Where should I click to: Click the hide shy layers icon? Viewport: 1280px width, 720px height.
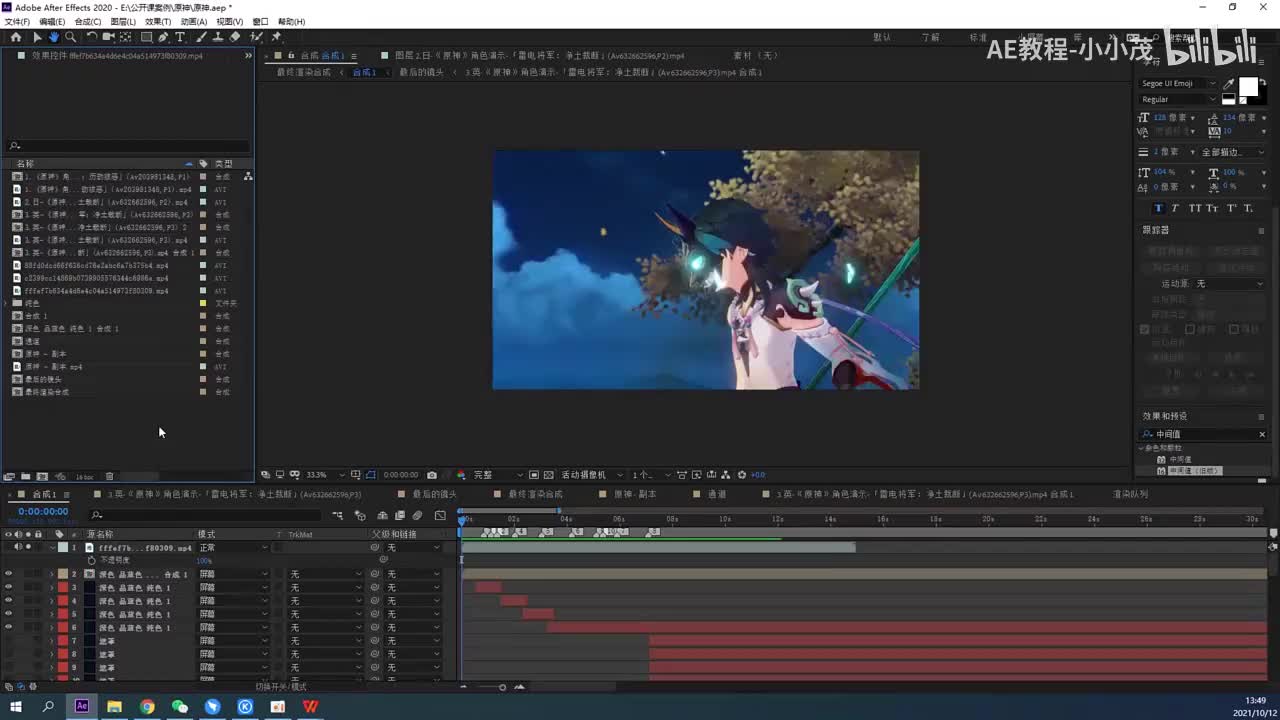point(382,516)
